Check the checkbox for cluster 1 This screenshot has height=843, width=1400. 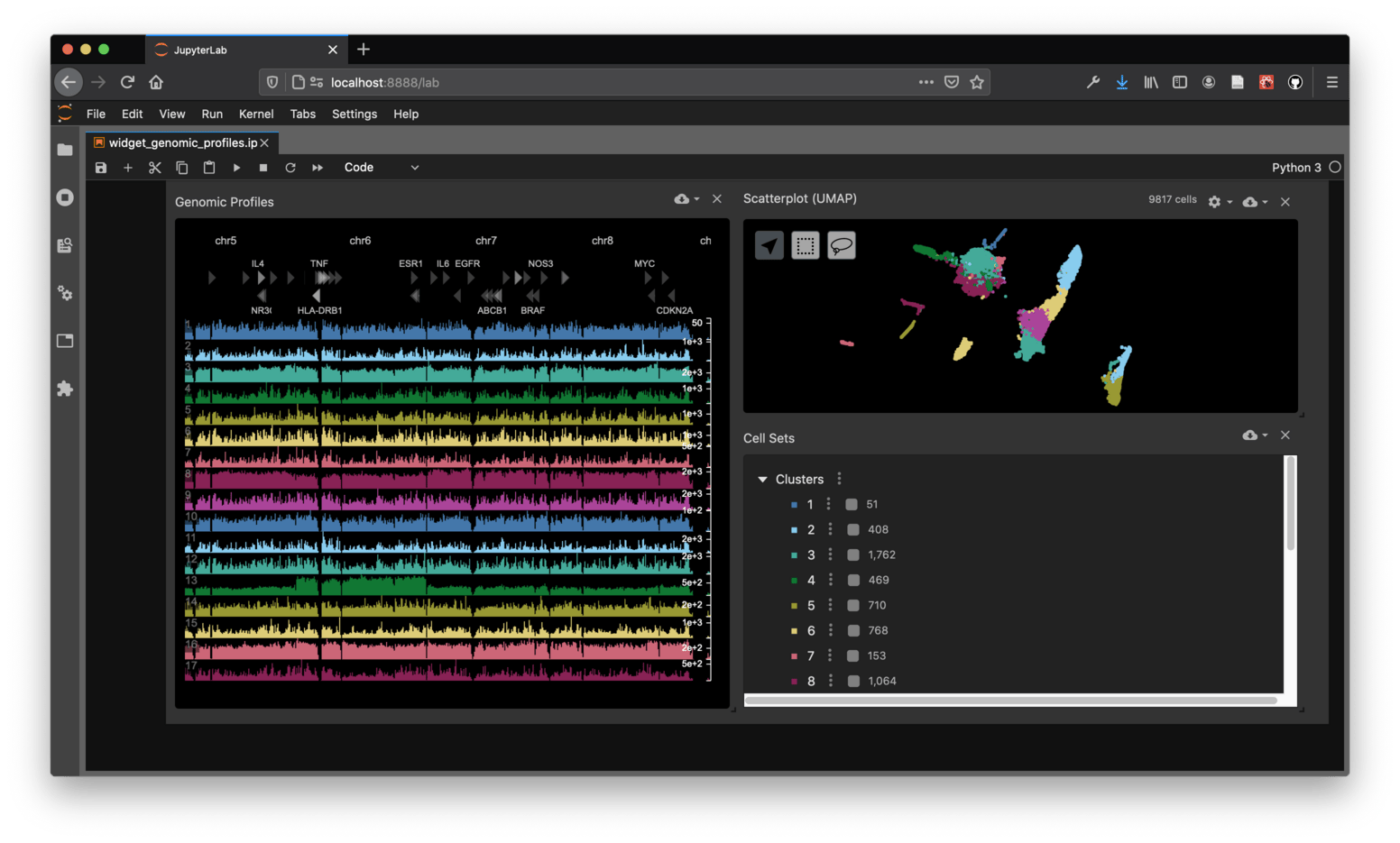pos(852,505)
